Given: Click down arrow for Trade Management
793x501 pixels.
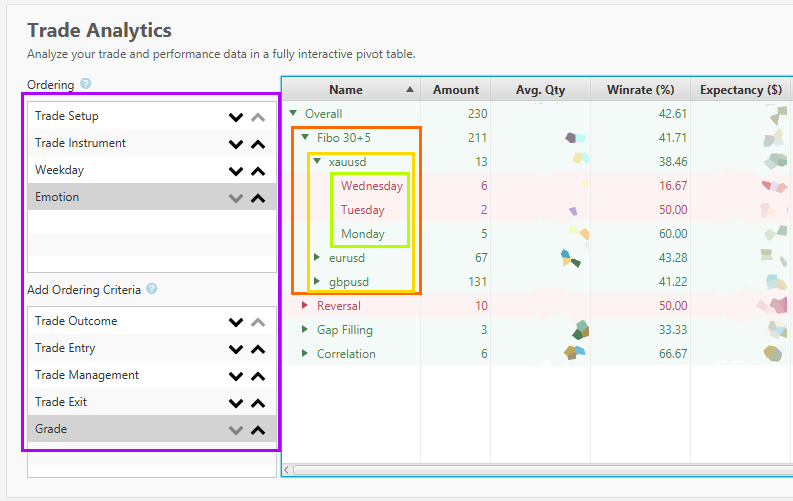Looking at the screenshot, I should coord(236,376).
